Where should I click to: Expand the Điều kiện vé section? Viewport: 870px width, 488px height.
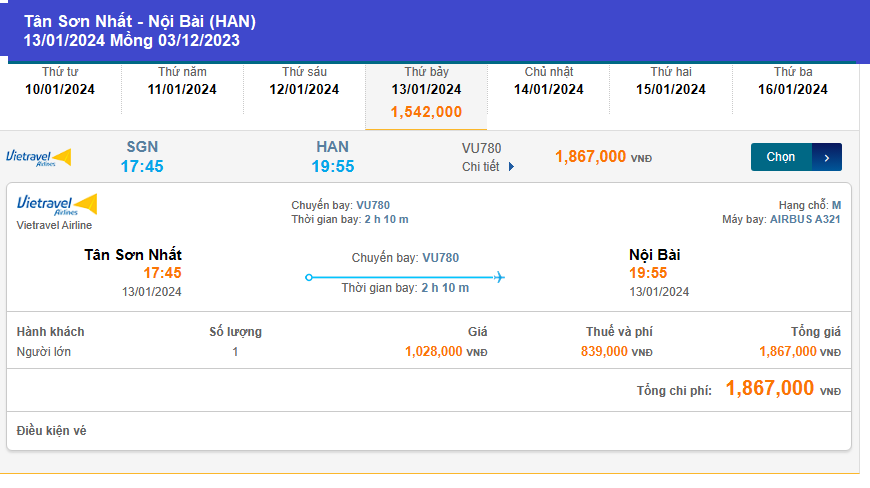tap(52, 431)
